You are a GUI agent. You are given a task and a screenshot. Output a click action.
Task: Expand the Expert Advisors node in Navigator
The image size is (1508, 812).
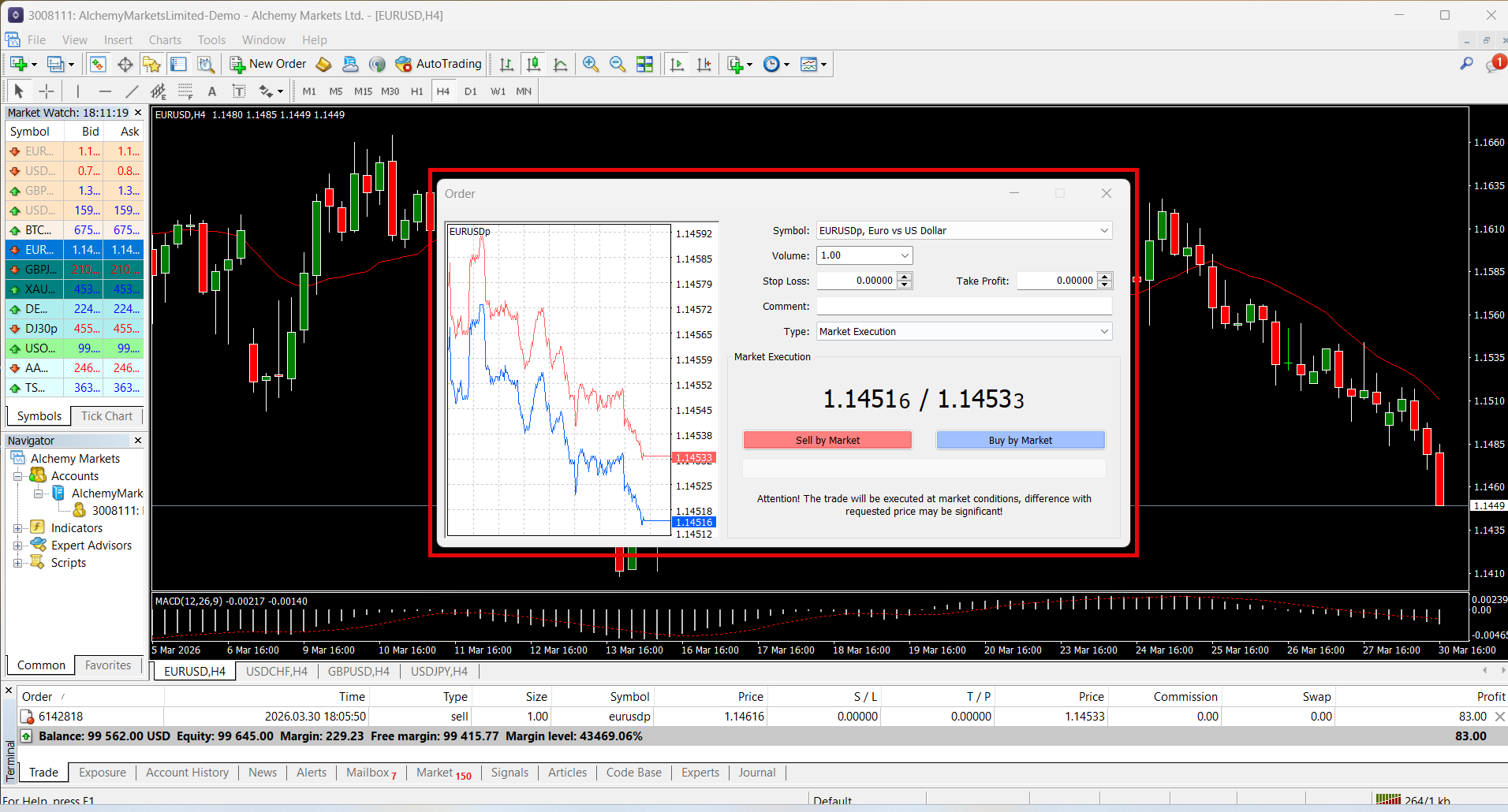[x=17, y=546]
